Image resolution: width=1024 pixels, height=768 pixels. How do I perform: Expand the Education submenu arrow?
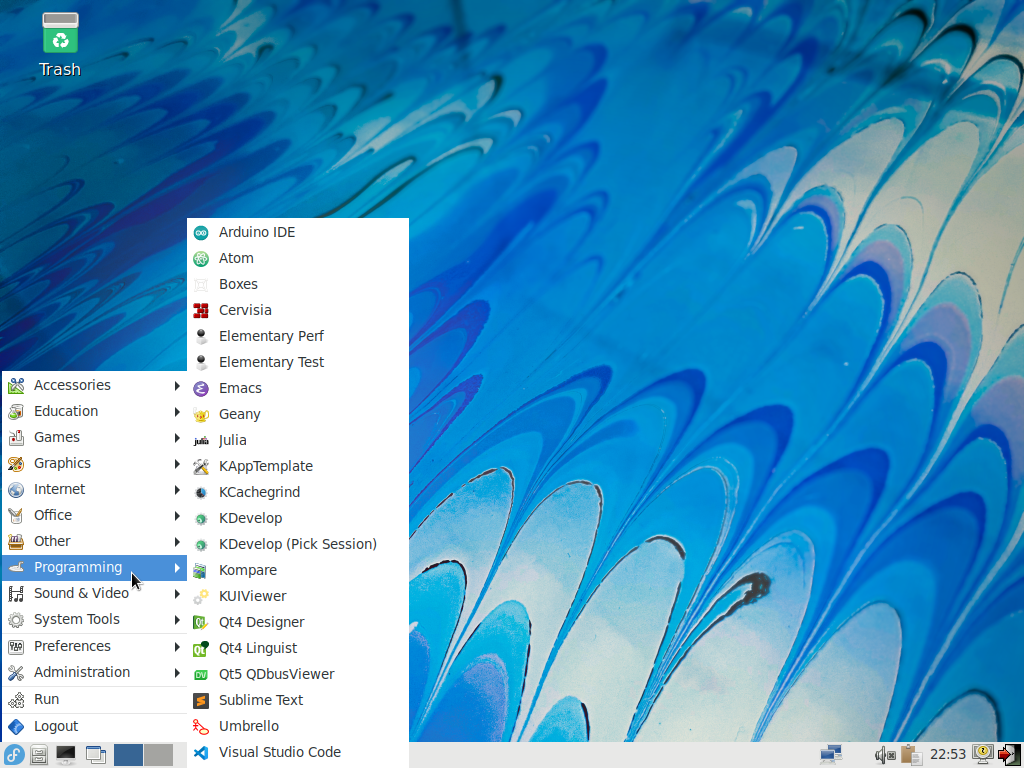(177, 411)
